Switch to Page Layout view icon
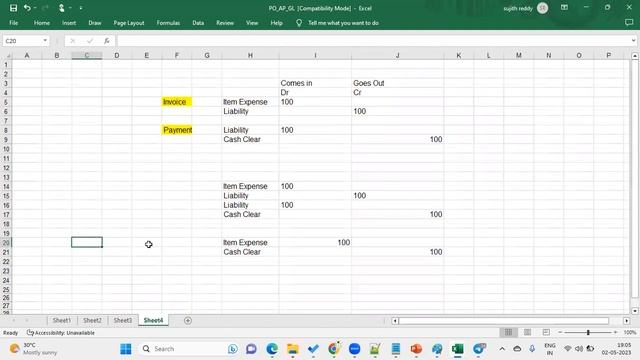 tap(527, 332)
